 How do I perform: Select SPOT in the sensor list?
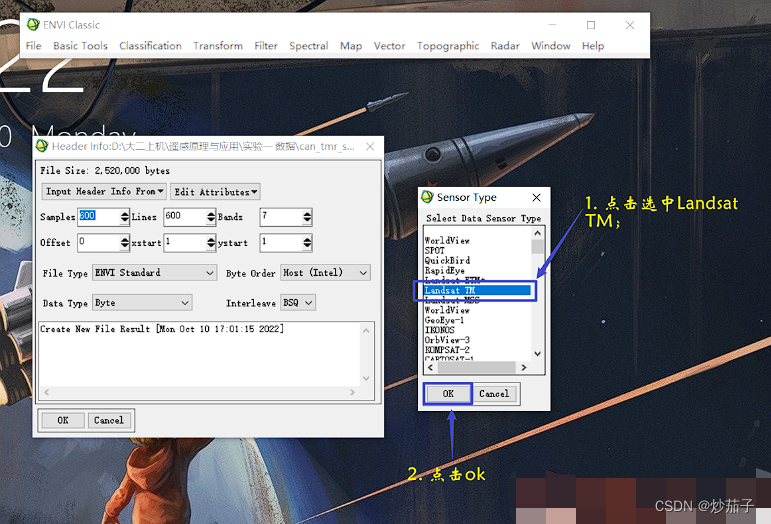point(435,251)
